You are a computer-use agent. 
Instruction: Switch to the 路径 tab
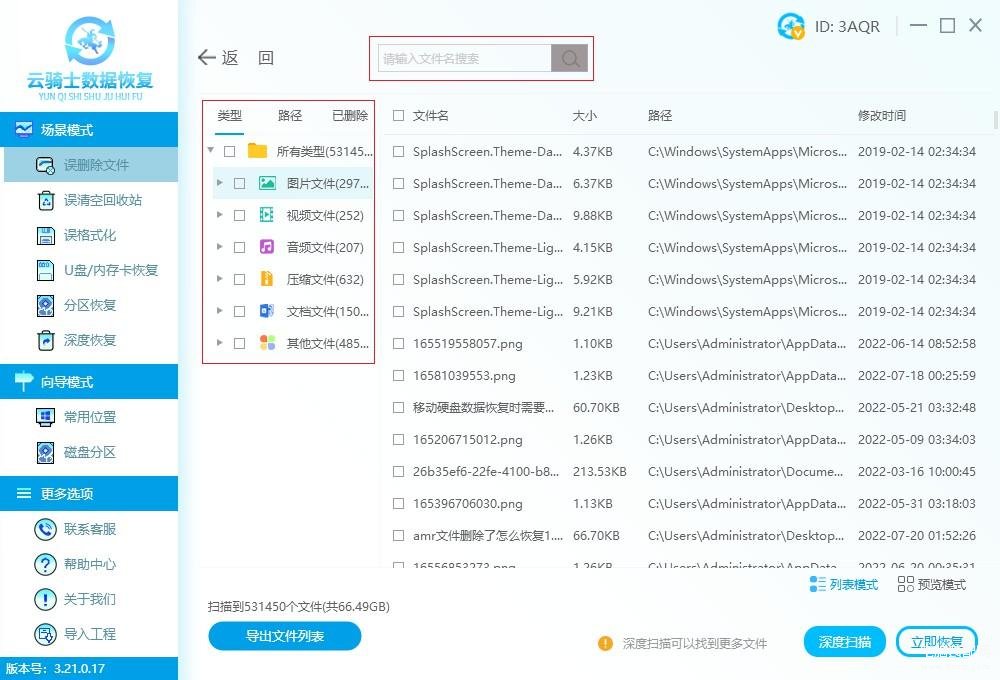click(x=290, y=115)
